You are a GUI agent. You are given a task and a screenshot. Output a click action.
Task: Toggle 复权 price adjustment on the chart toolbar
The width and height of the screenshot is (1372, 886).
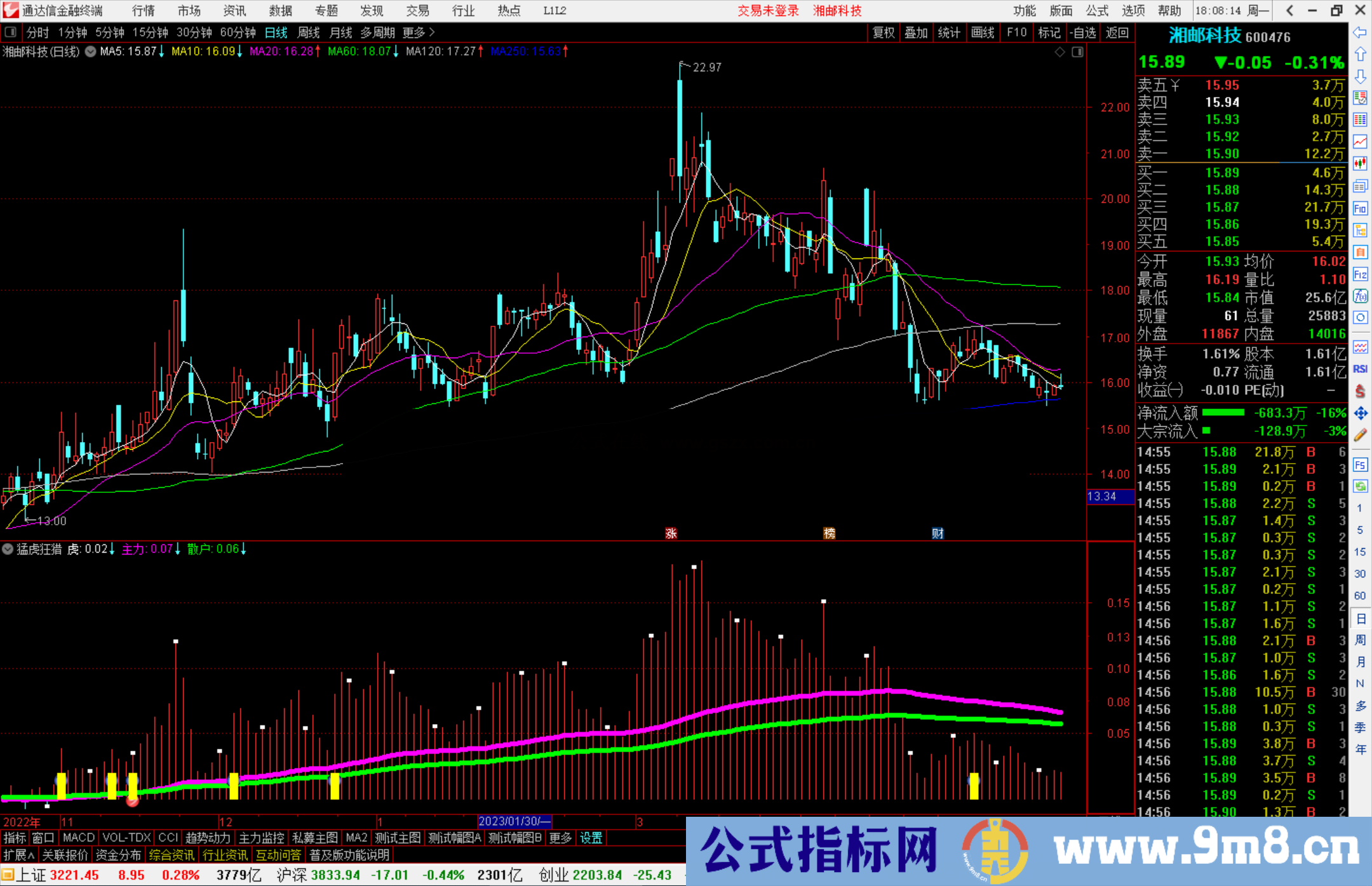coord(884,32)
